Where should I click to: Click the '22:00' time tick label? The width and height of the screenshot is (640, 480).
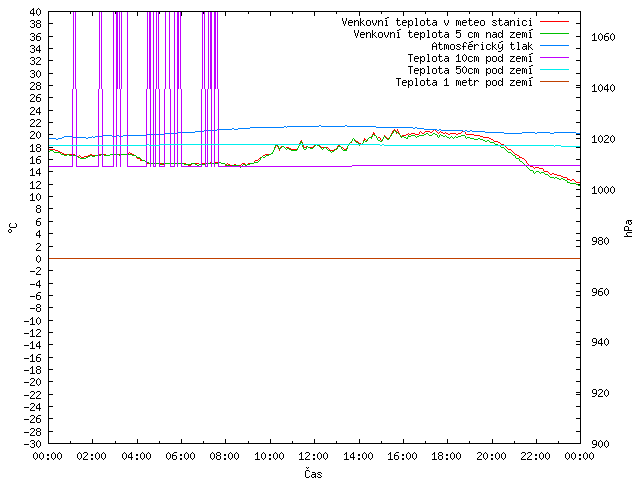click(x=536, y=456)
